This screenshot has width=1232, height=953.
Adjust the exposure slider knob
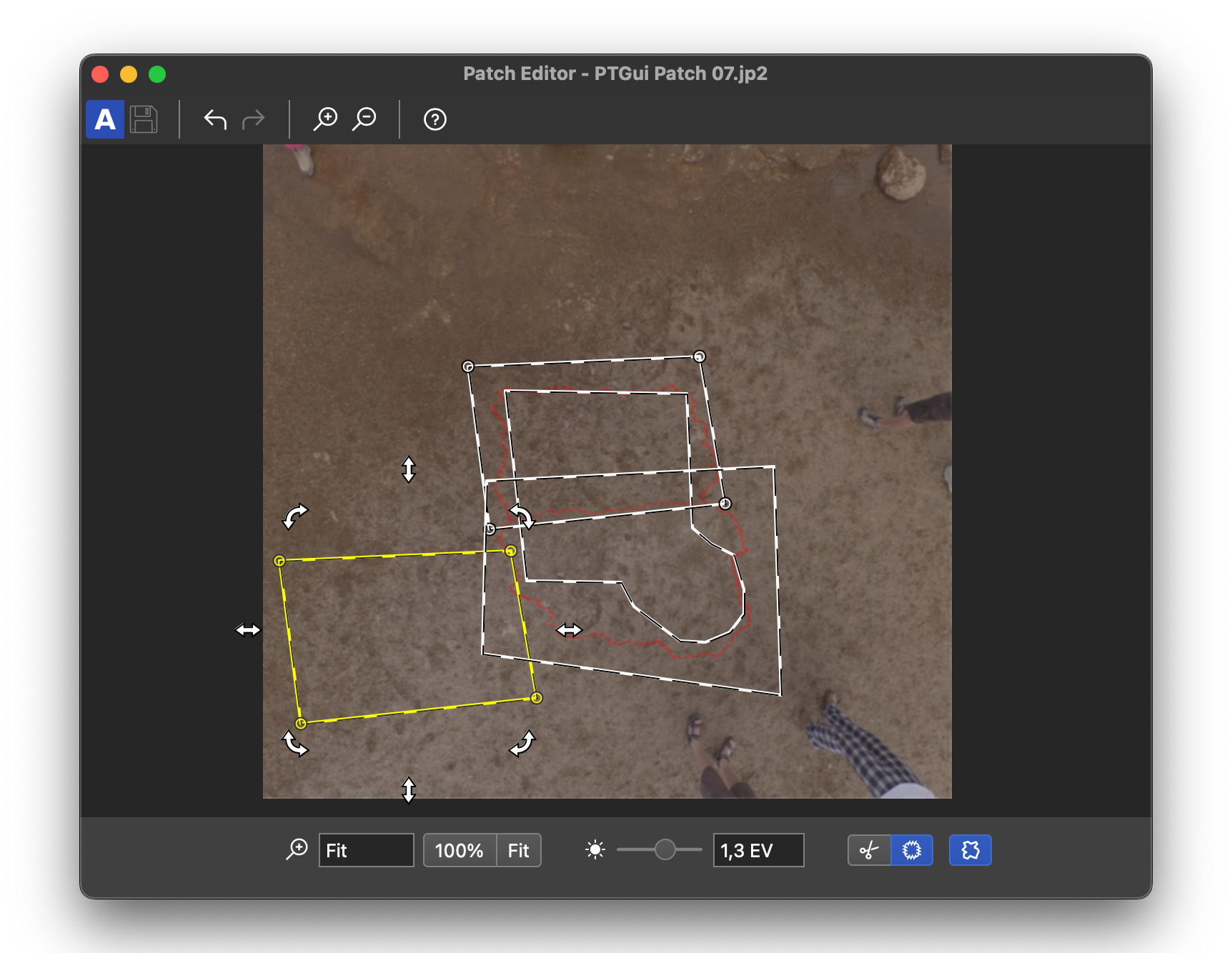click(x=665, y=849)
